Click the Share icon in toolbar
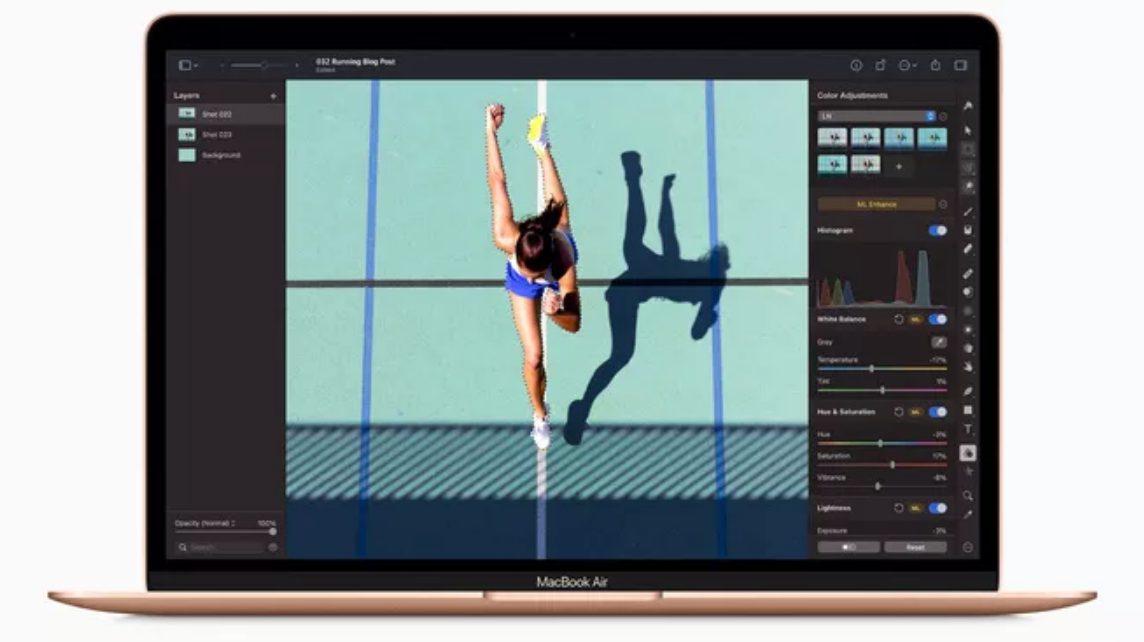Image resolution: width=1144 pixels, height=642 pixels. coord(935,66)
